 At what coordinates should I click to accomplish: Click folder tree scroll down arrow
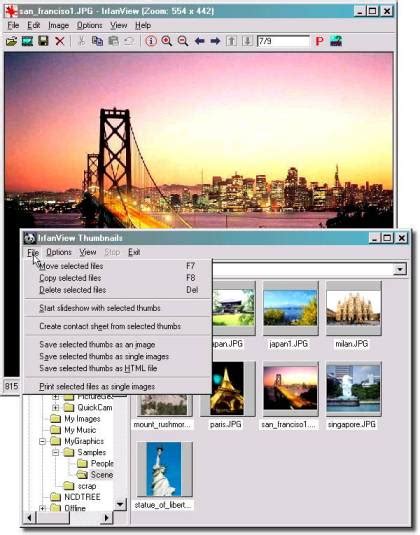tap(120, 504)
